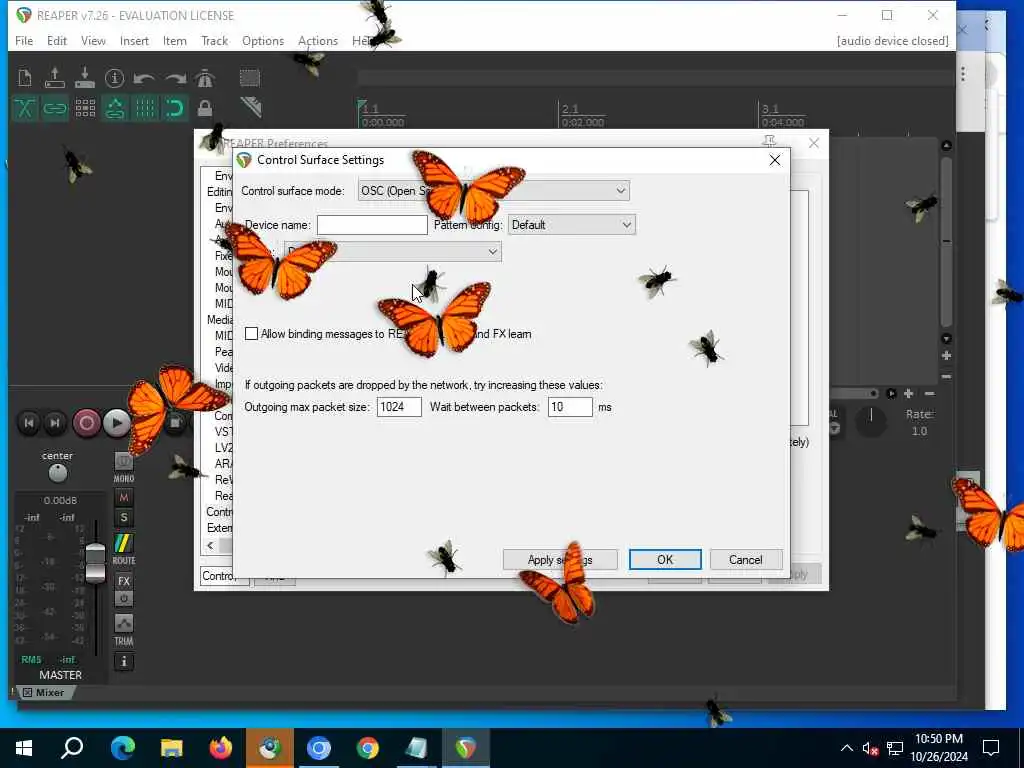This screenshot has height=768, width=1024.
Task: Pin the REAPER Preferences window with pushpin icon
Action: click(769, 141)
